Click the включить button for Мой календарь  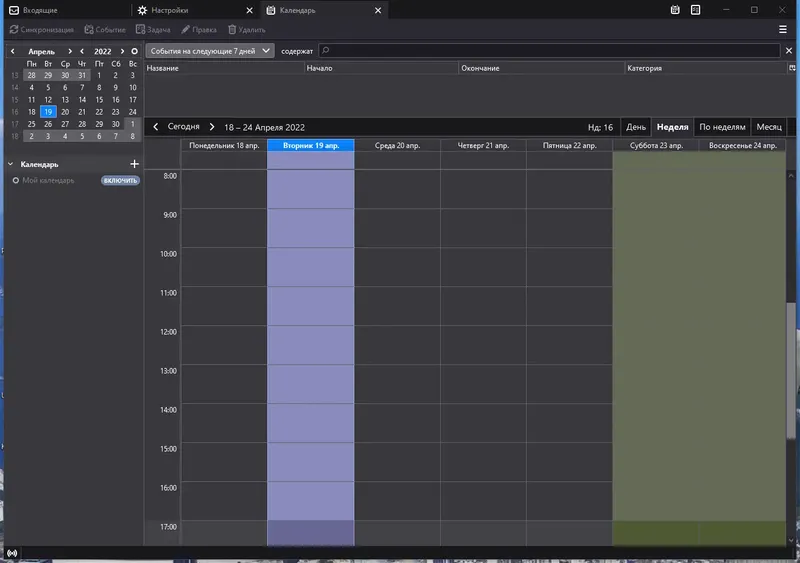120,180
